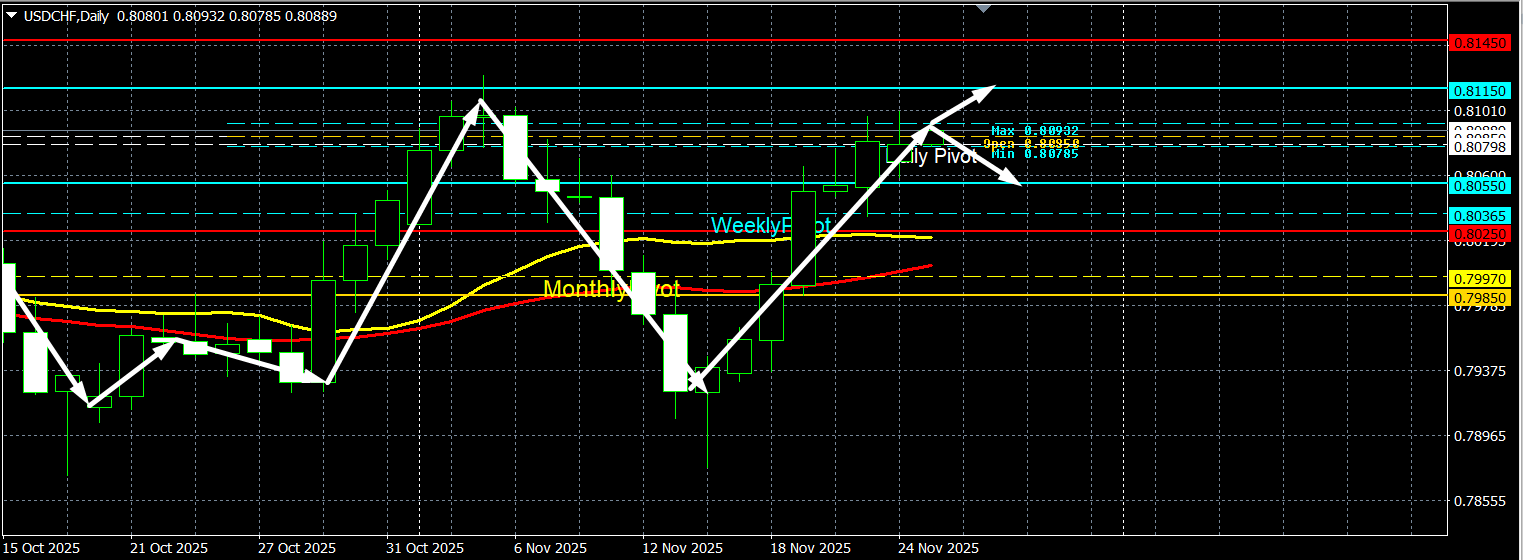Screen dimensions: 1523x560
Task: Select the cyan WeeklyPivot text label
Action: pyautogui.click(x=771, y=226)
